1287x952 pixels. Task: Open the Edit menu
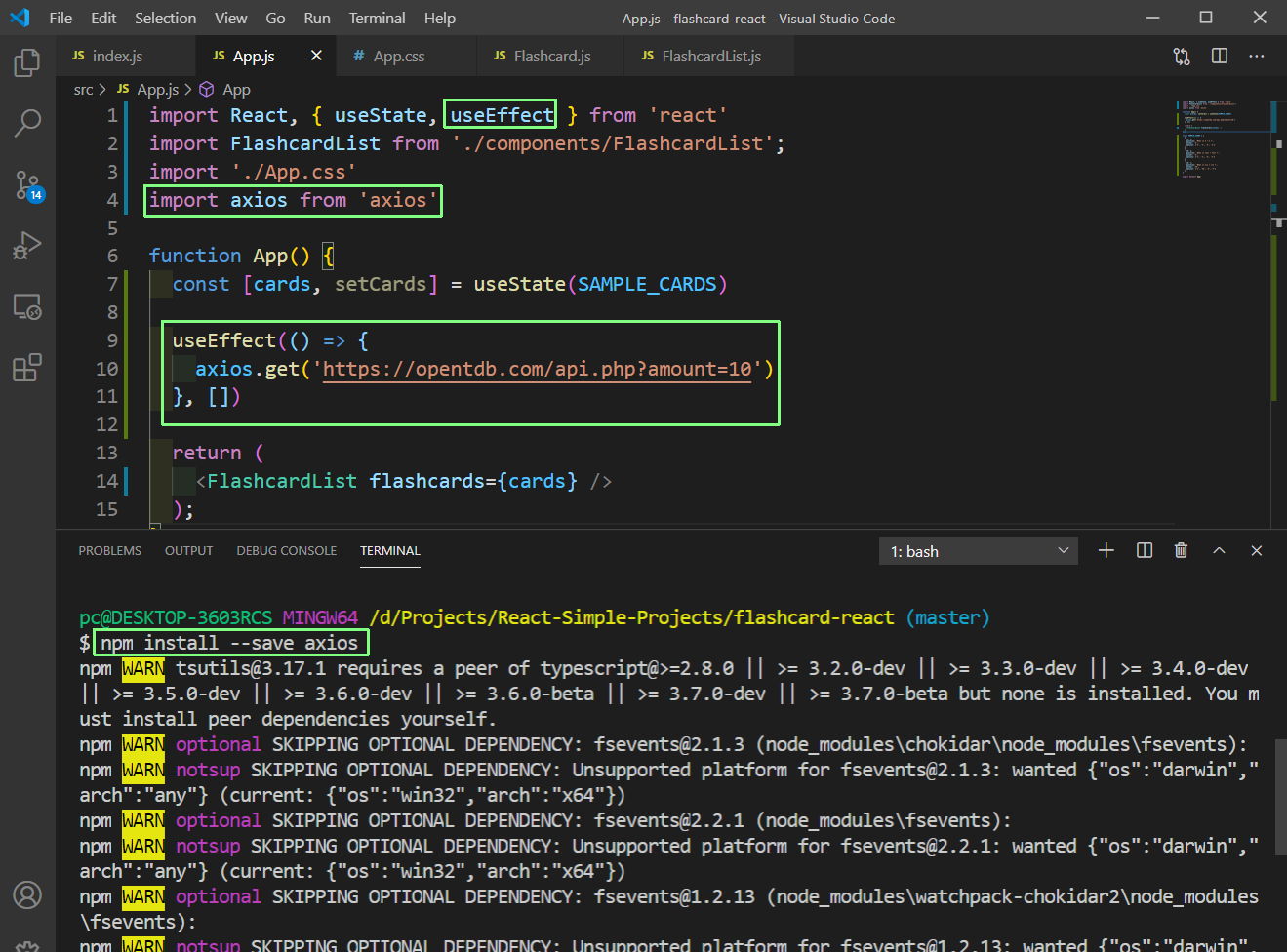103,18
